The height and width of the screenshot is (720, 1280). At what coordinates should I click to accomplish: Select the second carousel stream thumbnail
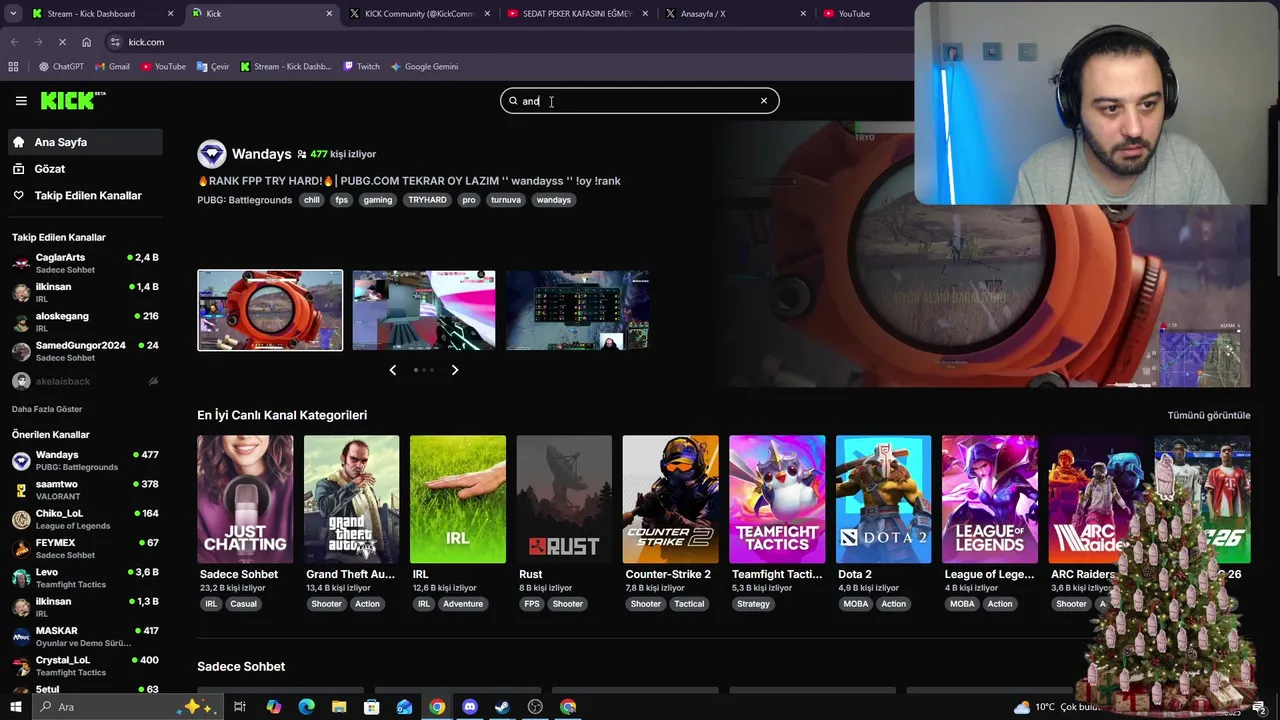[424, 310]
